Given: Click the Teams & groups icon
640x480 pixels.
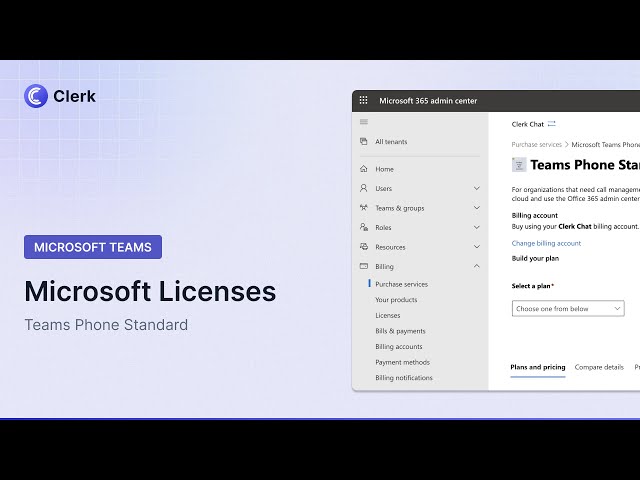Looking at the screenshot, I should 364,207.
